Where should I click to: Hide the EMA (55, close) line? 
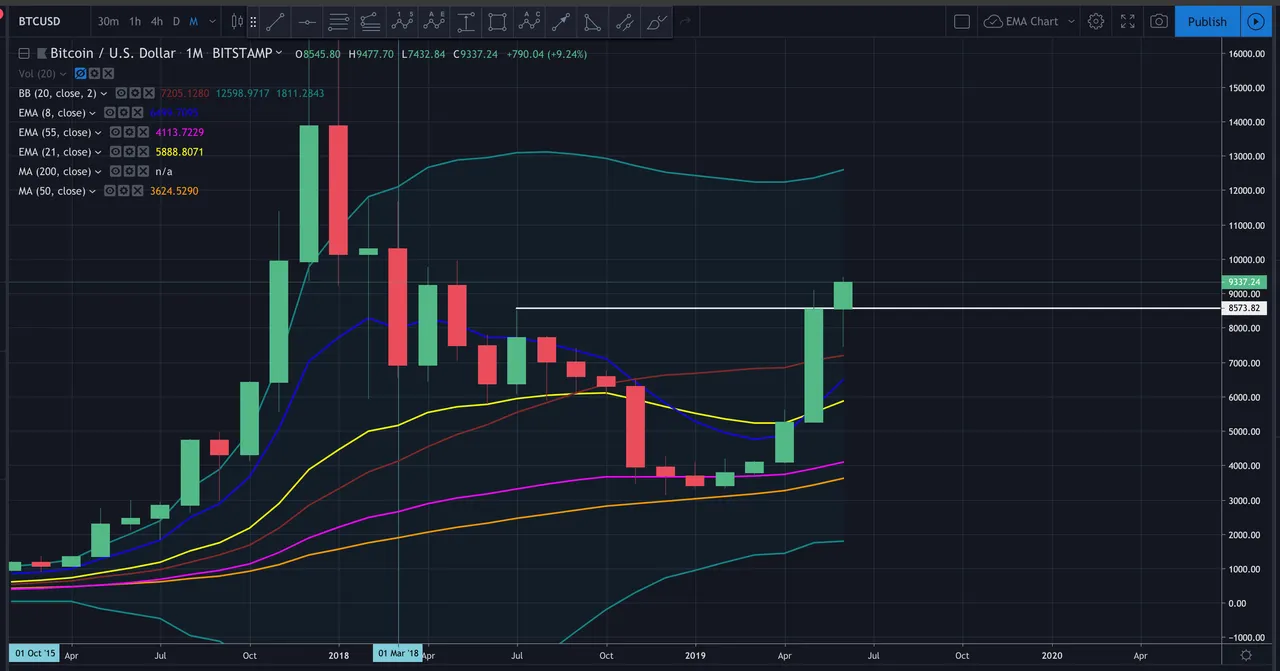click(115, 132)
